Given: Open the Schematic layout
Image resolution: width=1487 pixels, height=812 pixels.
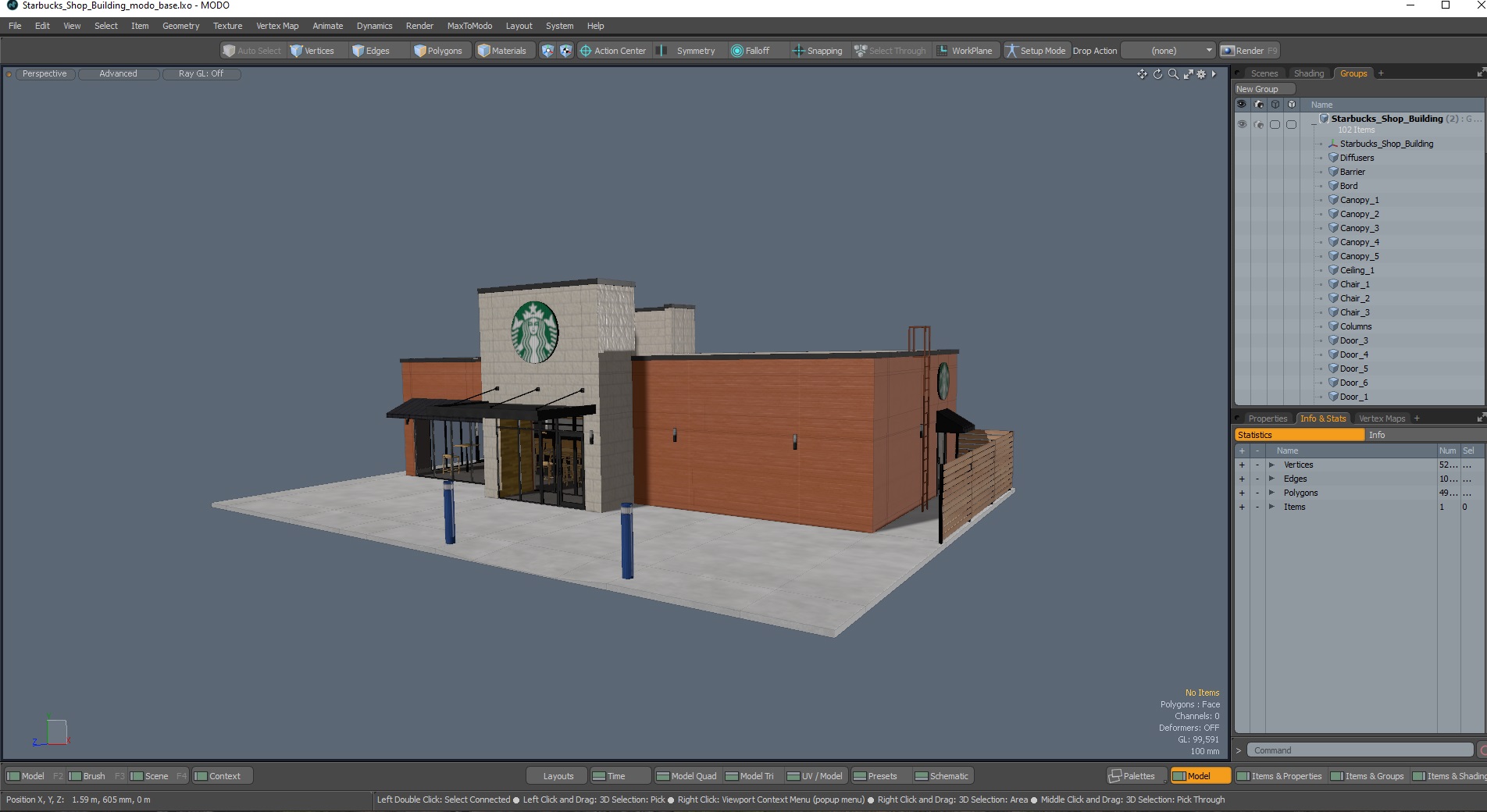Looking at the screenshot, I should point(942,776).
